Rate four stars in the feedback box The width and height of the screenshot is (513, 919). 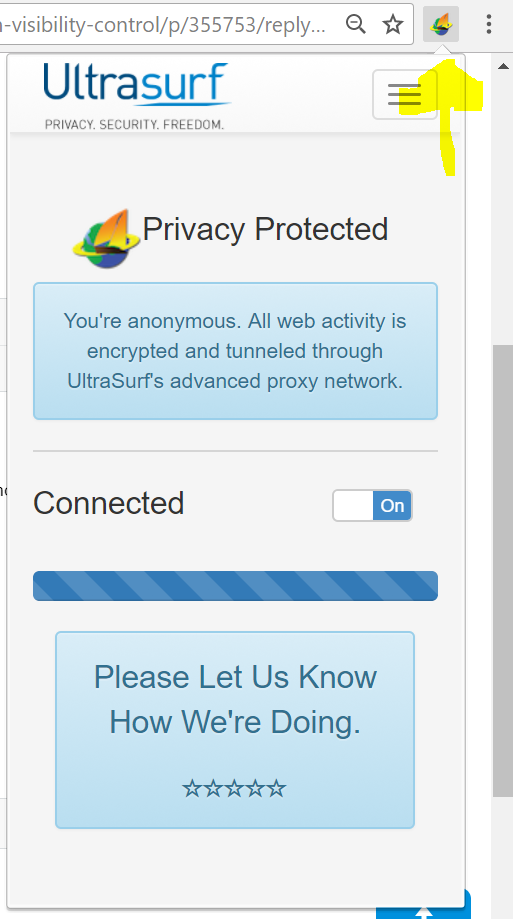pyautogui.click(x=255, y=788)
